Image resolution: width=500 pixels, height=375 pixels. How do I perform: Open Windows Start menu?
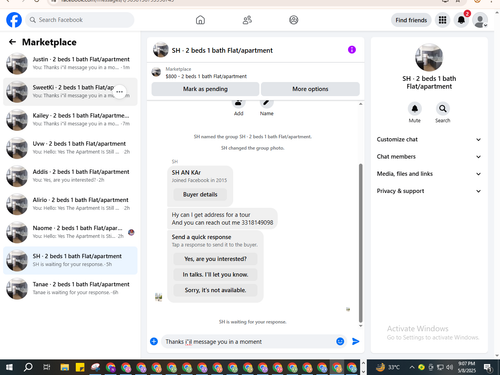9,367
